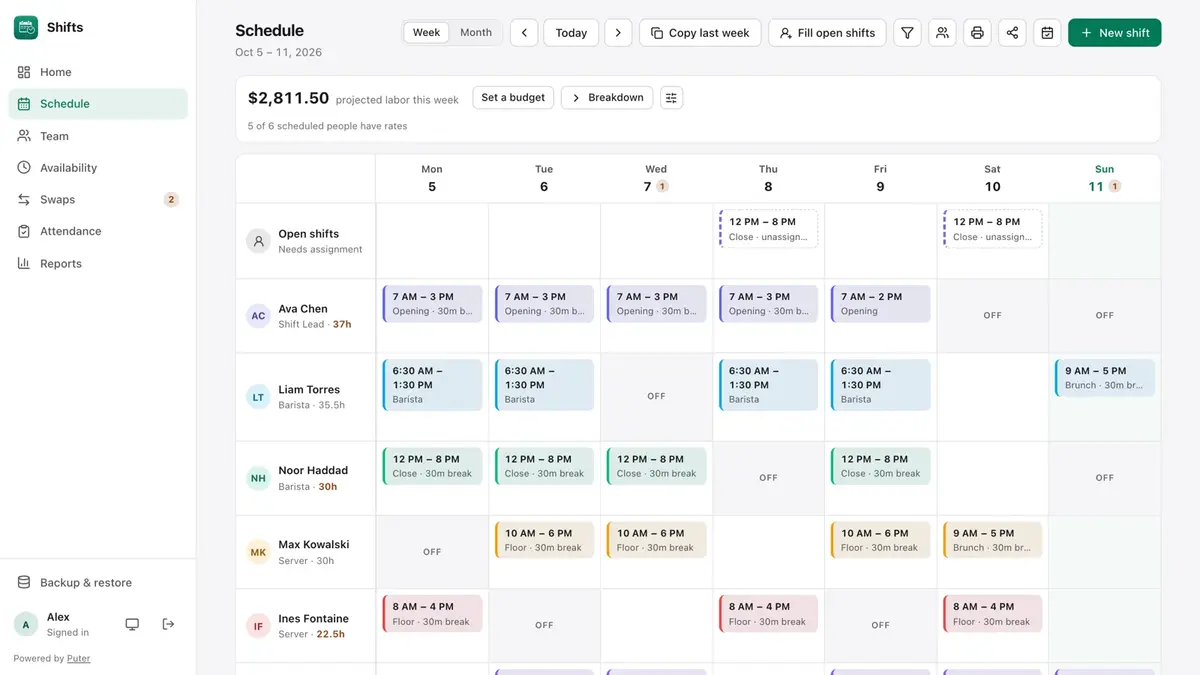This screenshot has width=1200, height=675.
Task: Go to previous week arrow
Action: [x=524, y=33]
